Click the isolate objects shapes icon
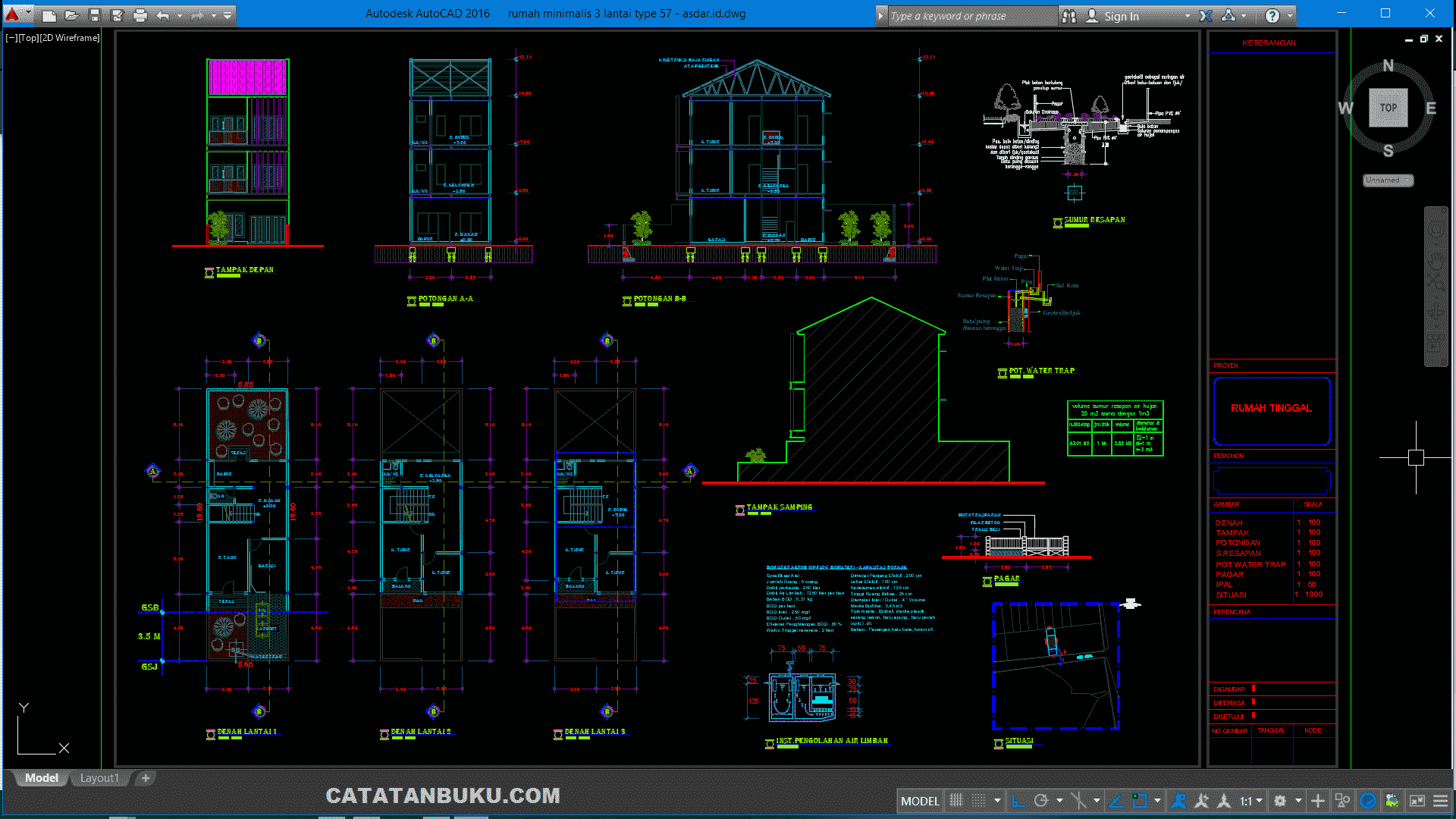The height and width of the screenshot is (819, 1456). pyautogui.click(x=1342, y=801)
